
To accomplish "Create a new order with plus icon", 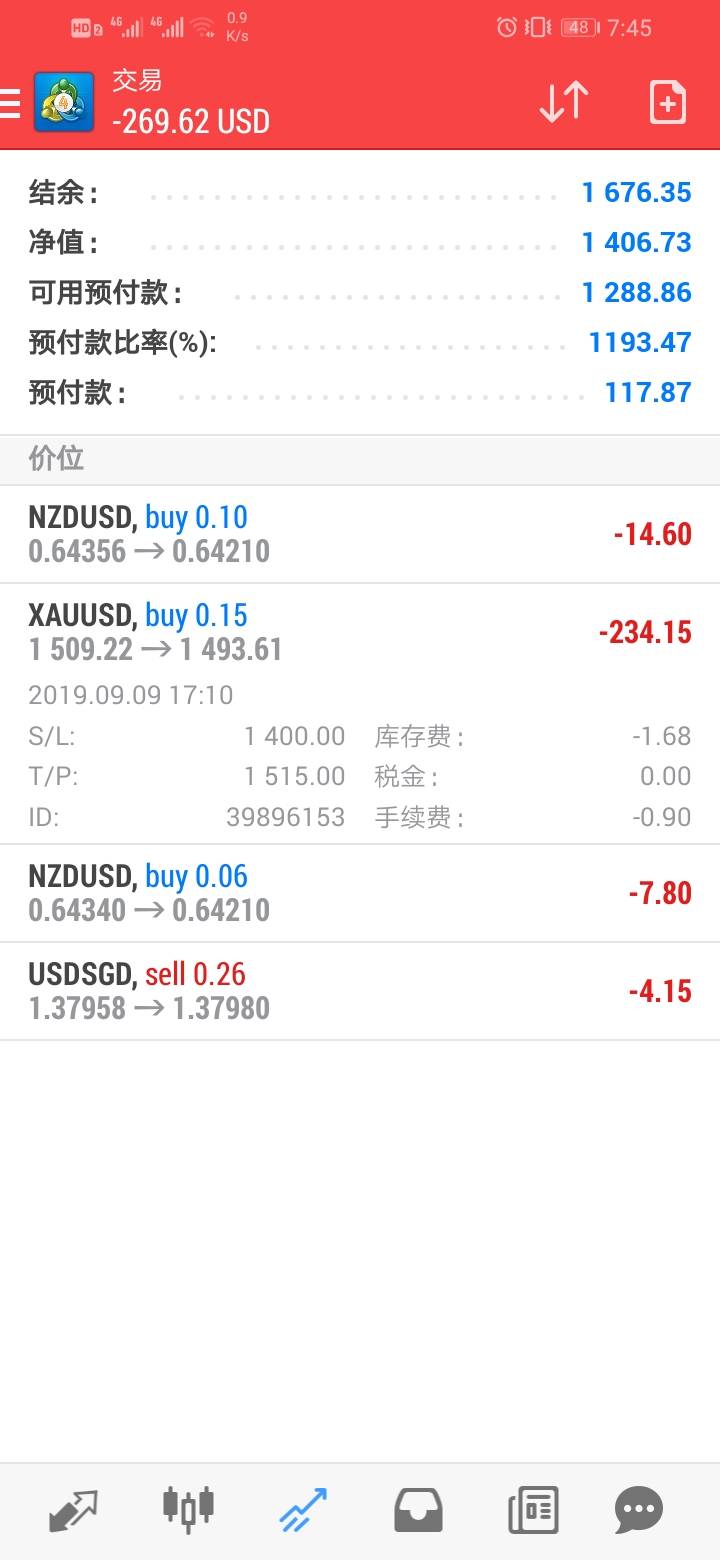I will tap(667, 102).
